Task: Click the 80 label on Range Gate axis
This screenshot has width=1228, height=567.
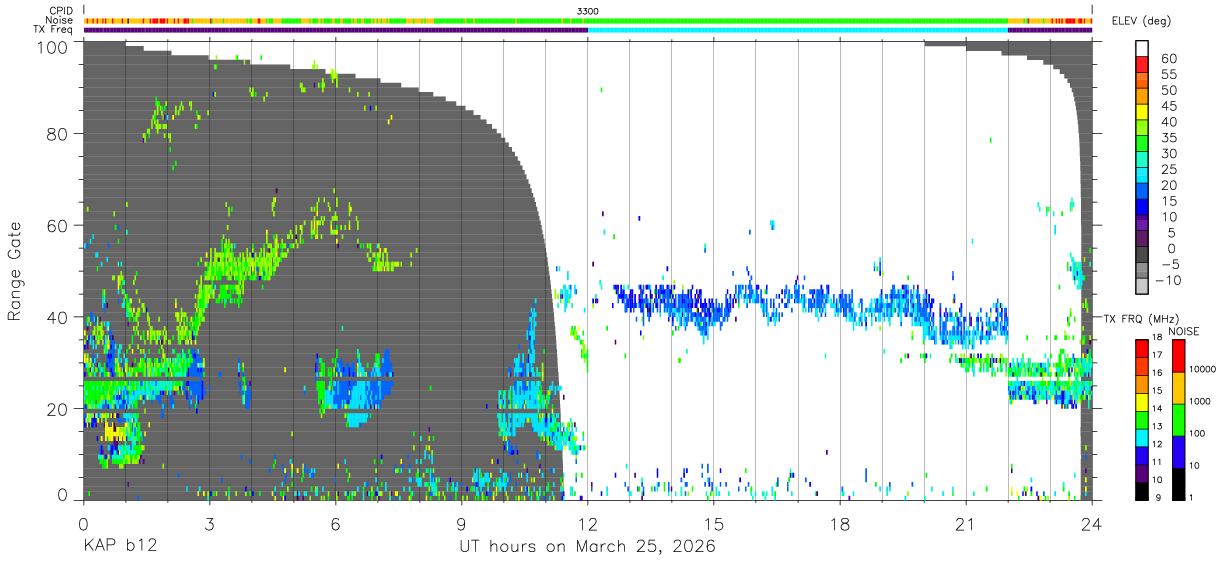Action: (x=57, y=134)
